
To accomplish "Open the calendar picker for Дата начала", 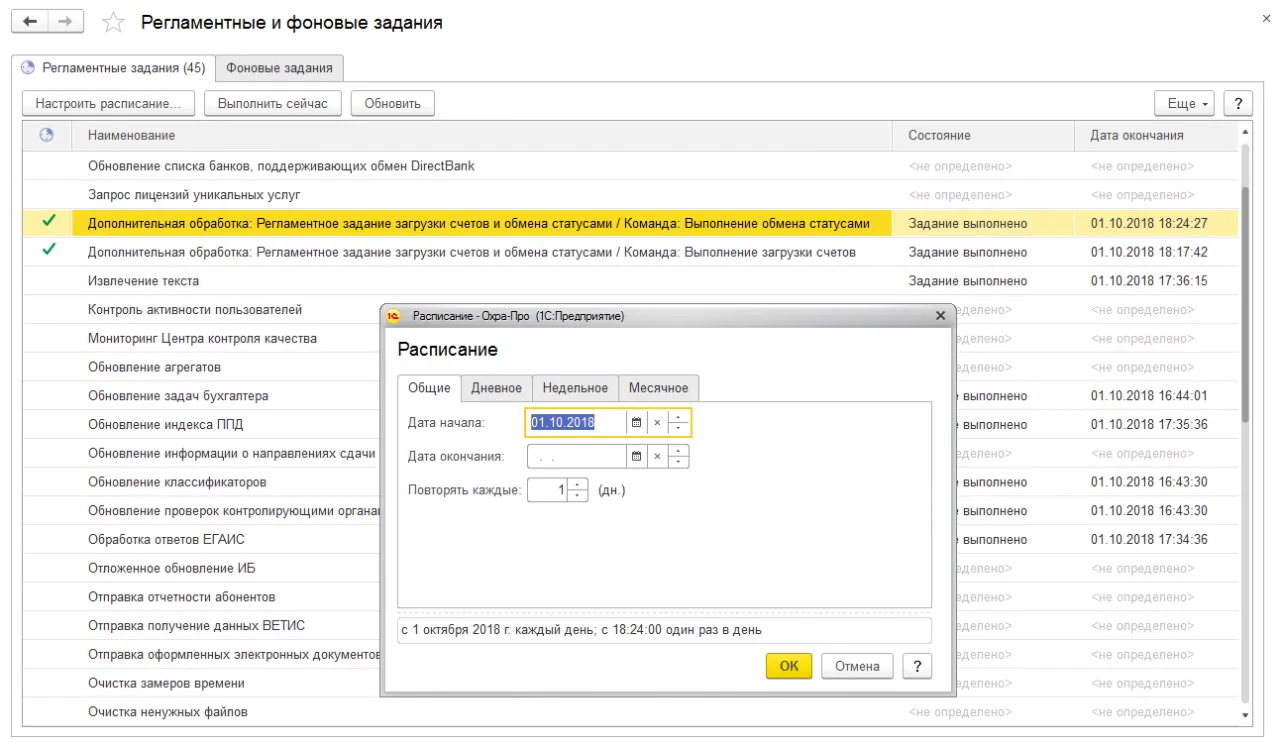I will coord(636,423).
